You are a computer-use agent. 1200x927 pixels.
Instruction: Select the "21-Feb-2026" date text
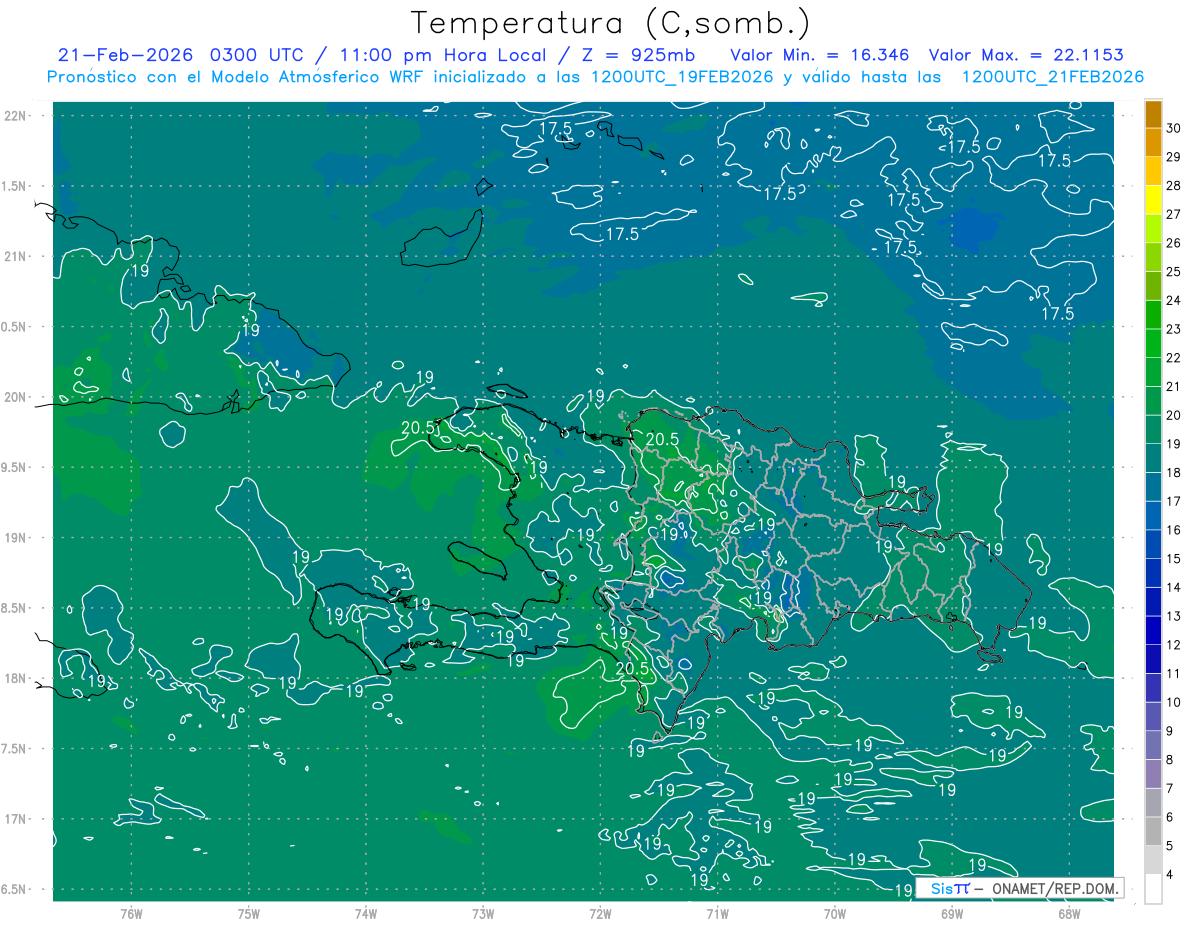point(126,55)
